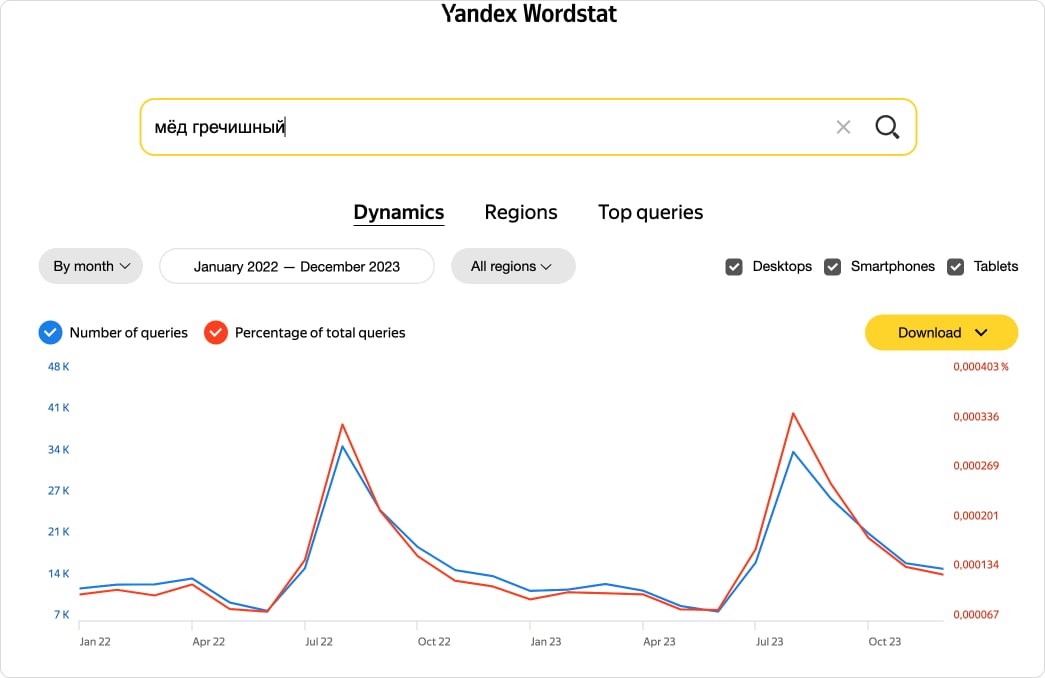The image size is (1045, 678).
Task: Open the January 2022 — December 2023 date range
Action: [x=297, y=267]
